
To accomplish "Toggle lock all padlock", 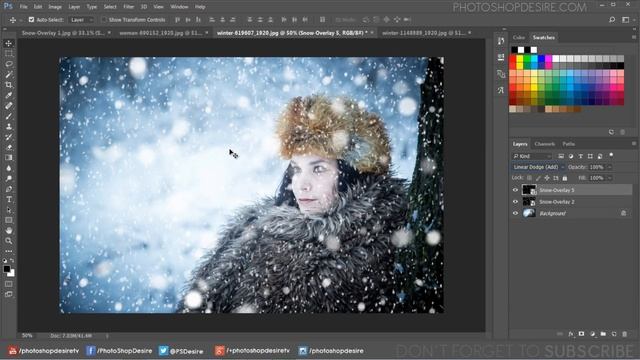I will (565, 178).
